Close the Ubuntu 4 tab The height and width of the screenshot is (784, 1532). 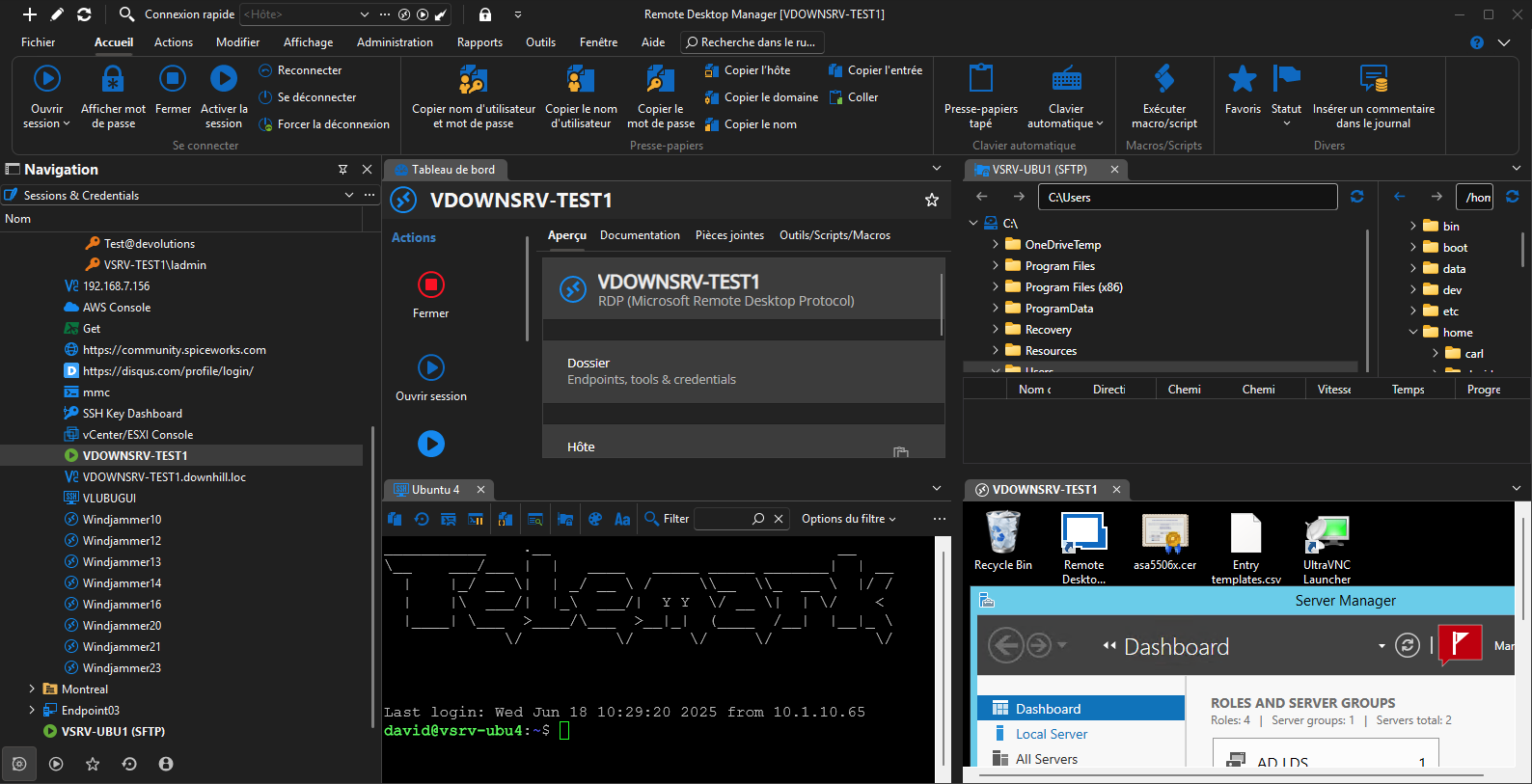[480, 489]
